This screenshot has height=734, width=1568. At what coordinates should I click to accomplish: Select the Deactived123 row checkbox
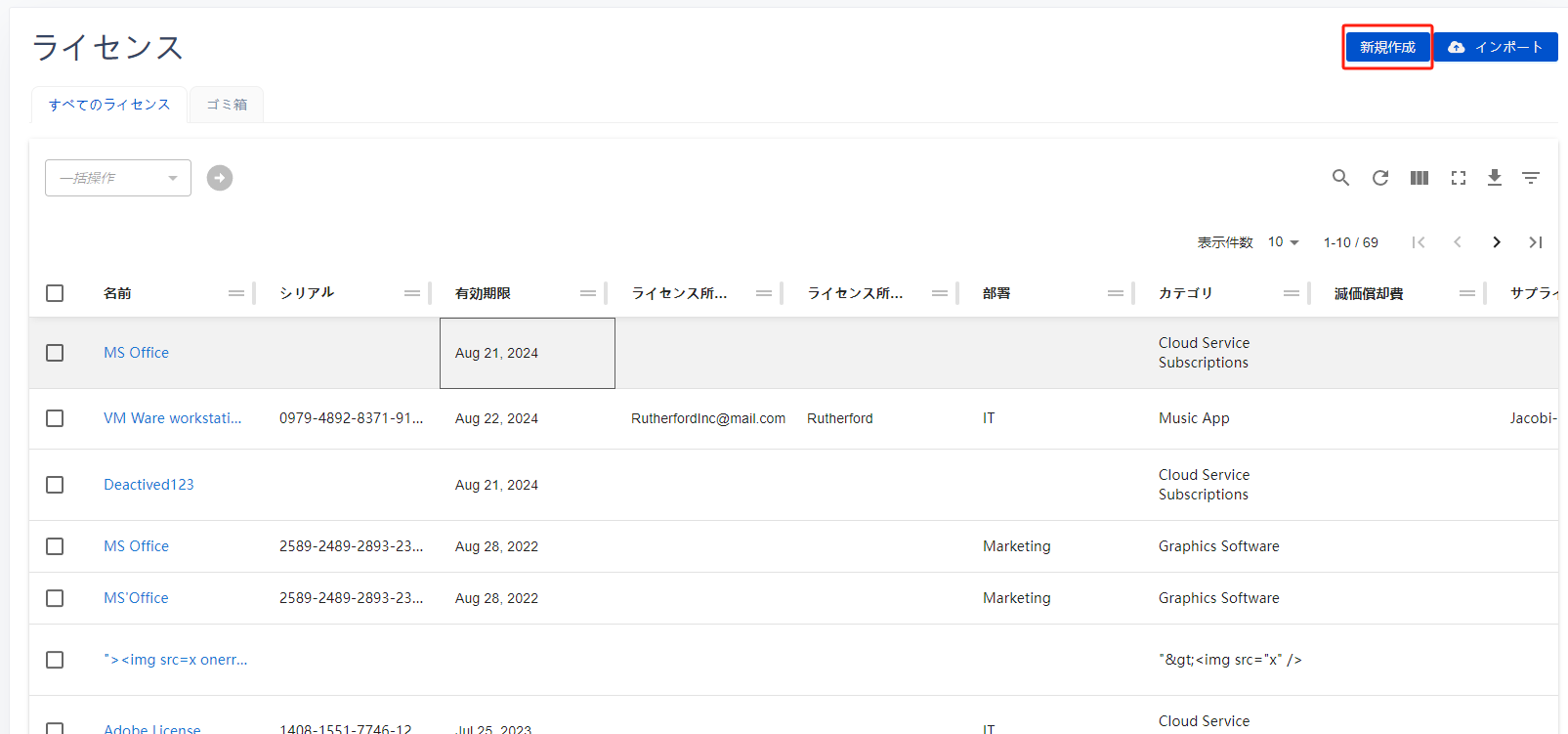[55, 485]
